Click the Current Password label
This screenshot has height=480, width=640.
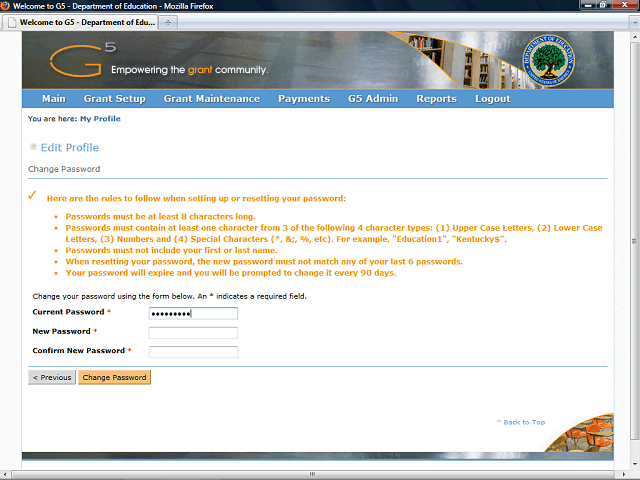pos(69,312)
